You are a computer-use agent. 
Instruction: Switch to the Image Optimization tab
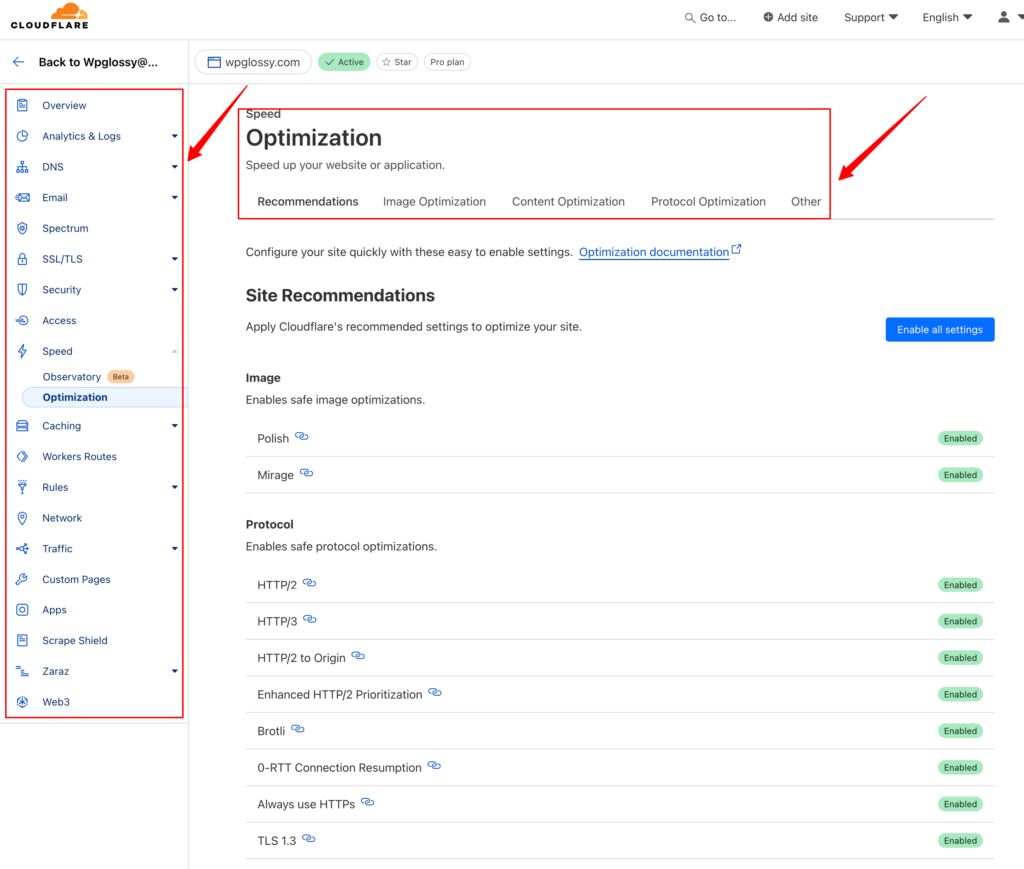coord(434,202)
